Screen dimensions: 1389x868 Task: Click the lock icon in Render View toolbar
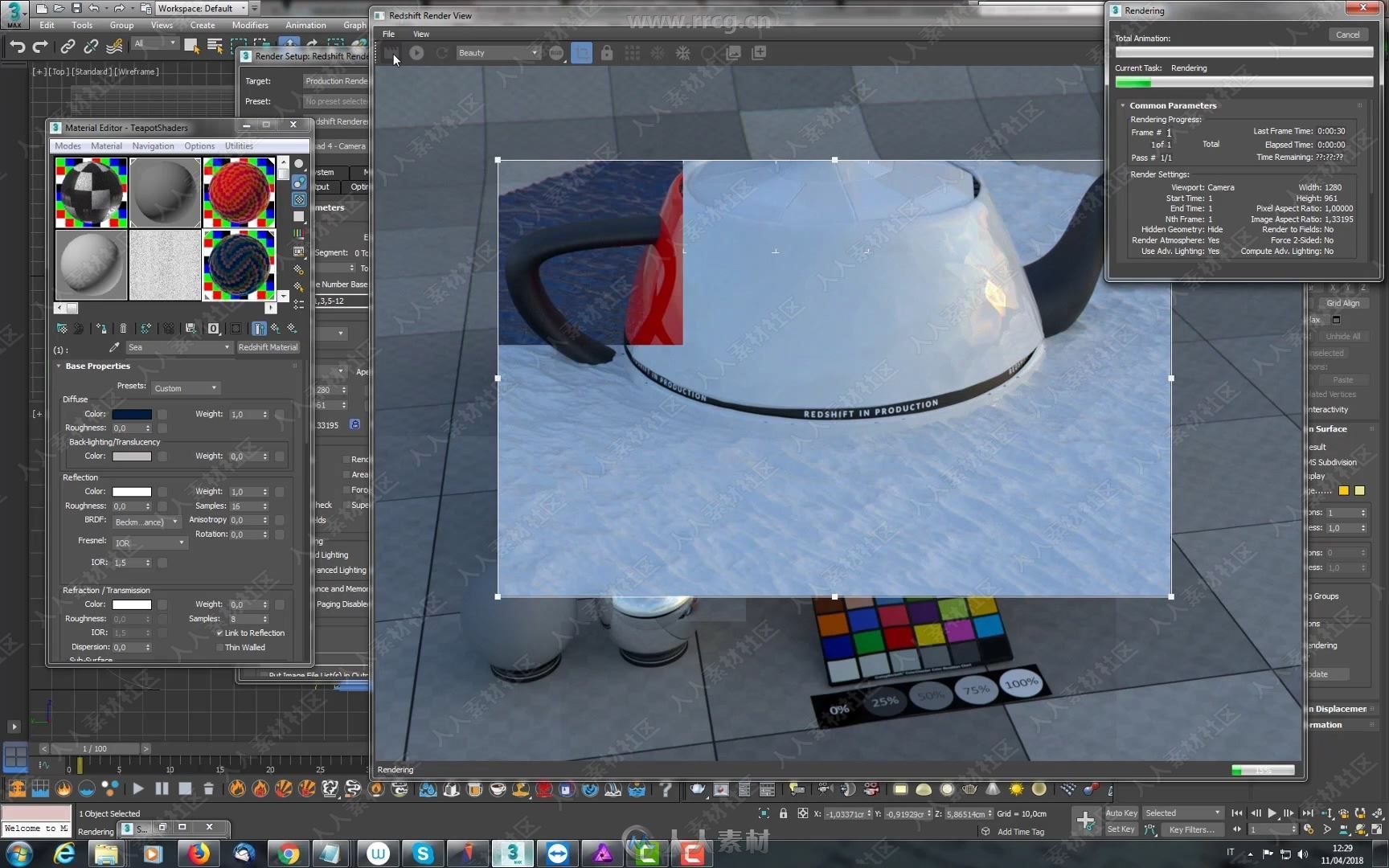click(x=607, y=53)
